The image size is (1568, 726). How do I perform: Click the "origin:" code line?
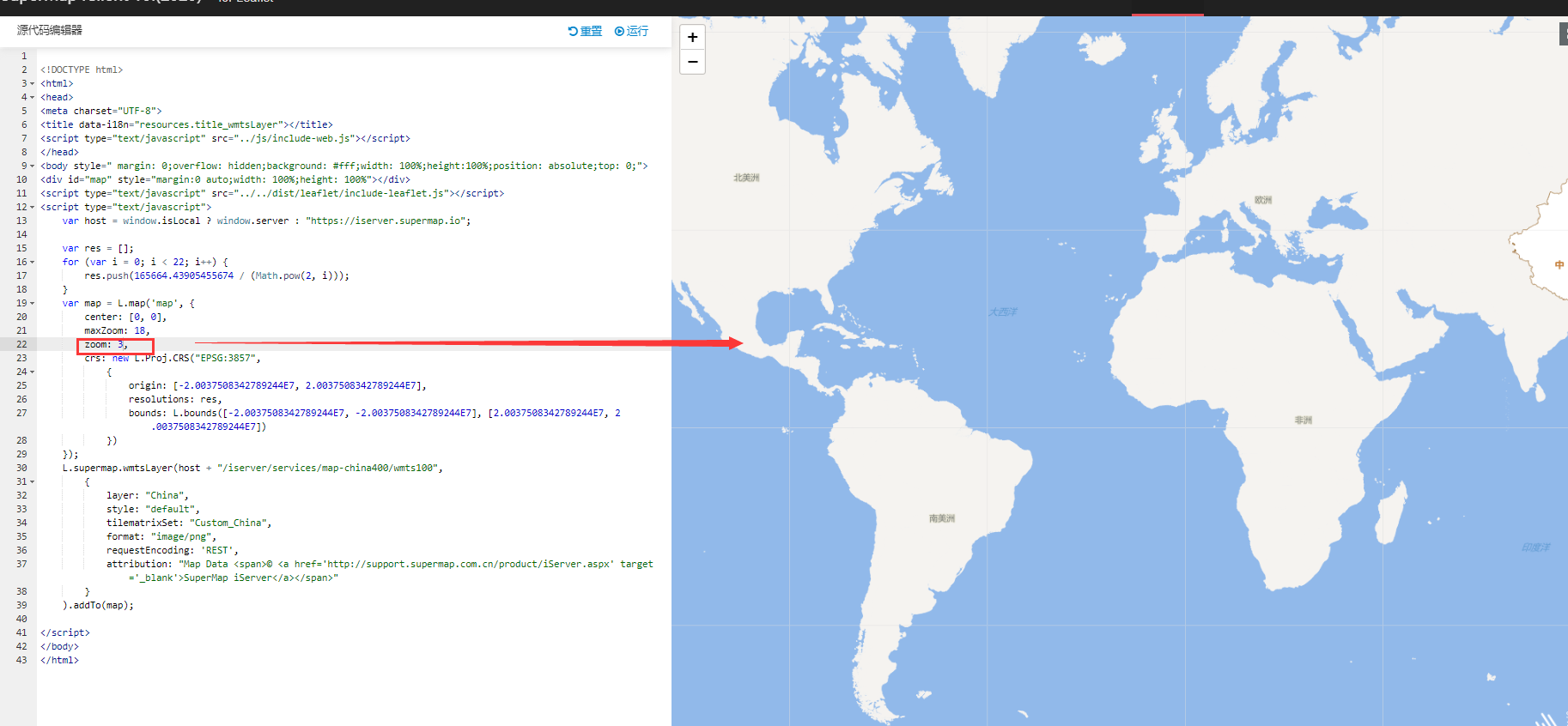(277, 385)
